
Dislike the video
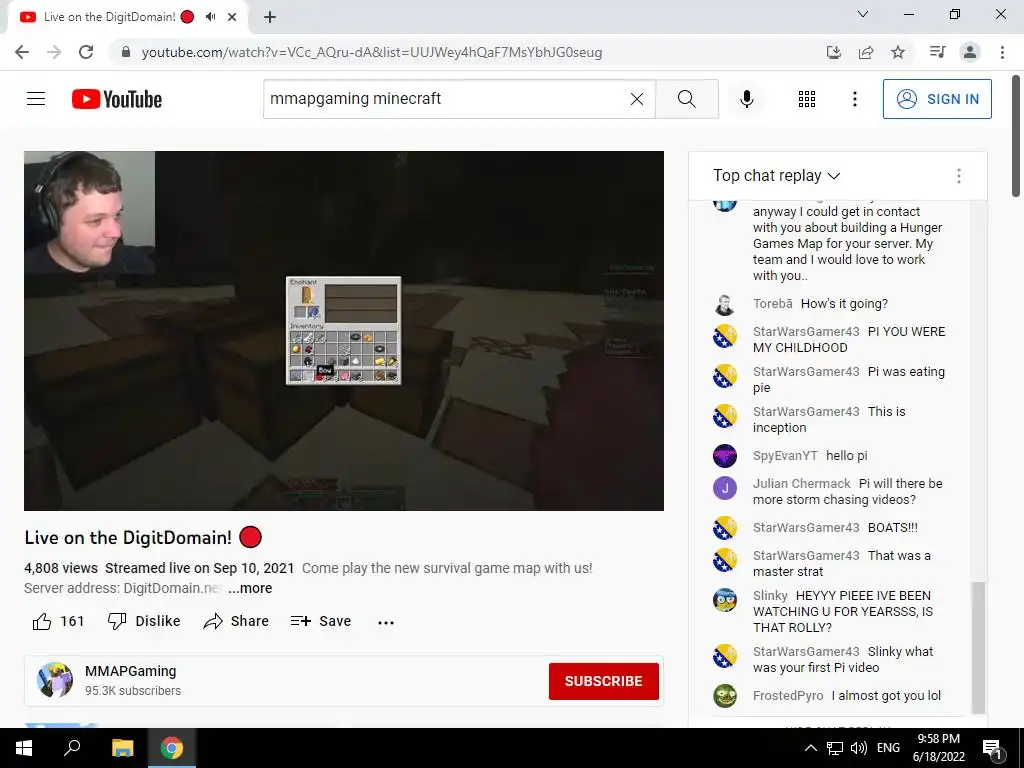[x=144, y=621]
